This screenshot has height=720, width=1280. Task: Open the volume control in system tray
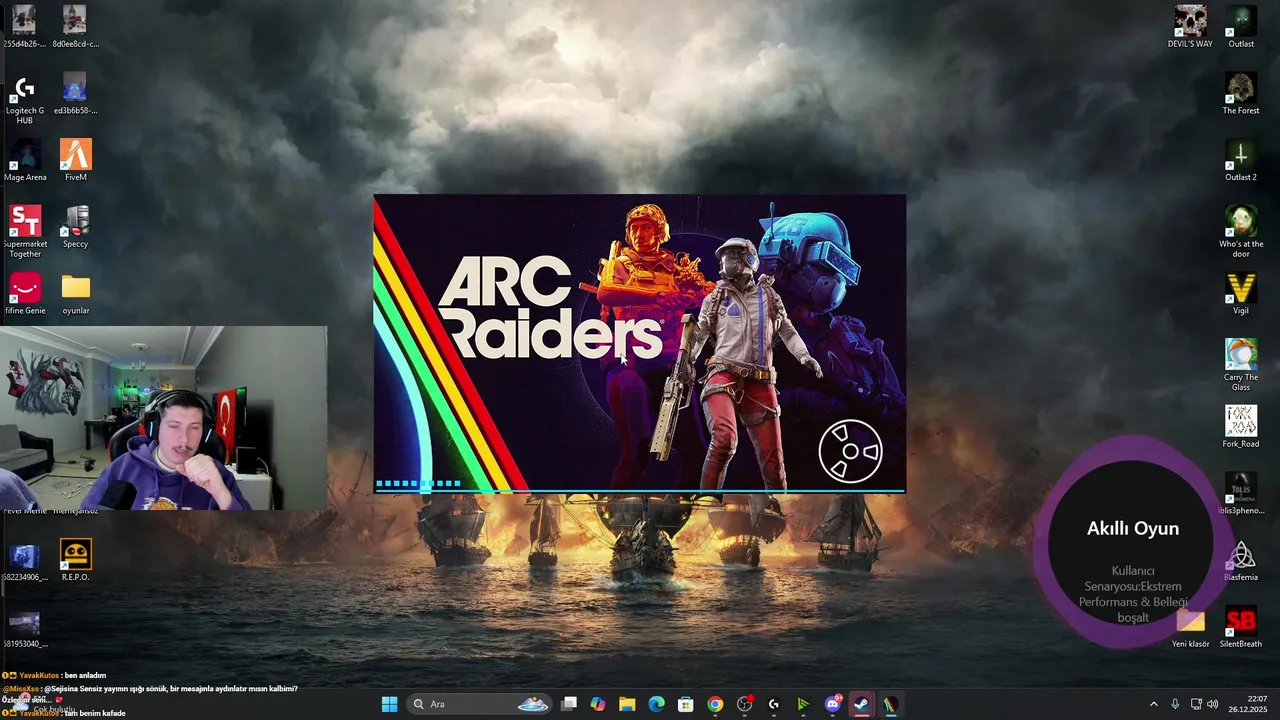tap(1212, 704)
